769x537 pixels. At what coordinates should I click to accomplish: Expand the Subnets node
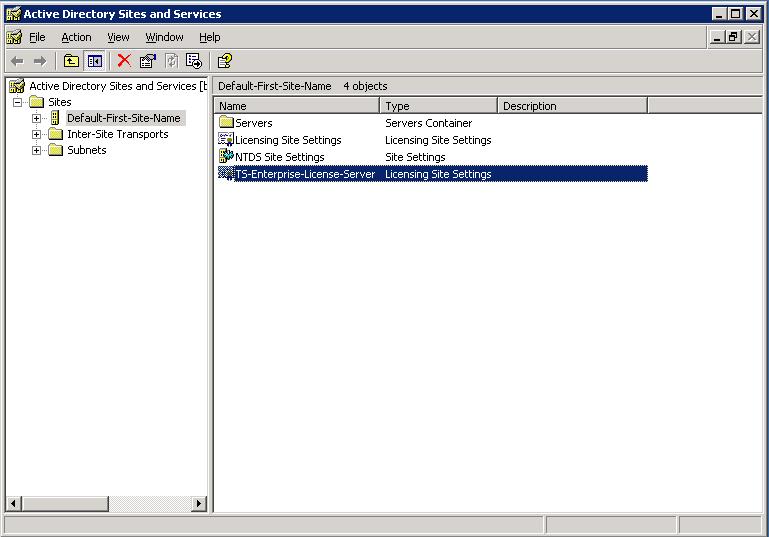(x=36, y=151)
